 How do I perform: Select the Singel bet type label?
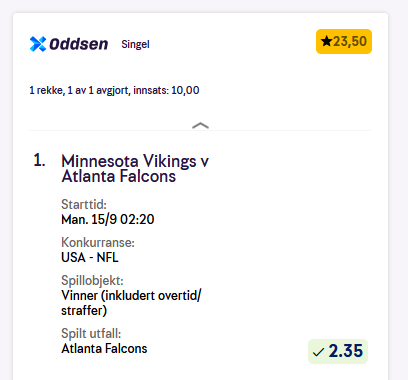pyautogui.click(x=135, y=44)
